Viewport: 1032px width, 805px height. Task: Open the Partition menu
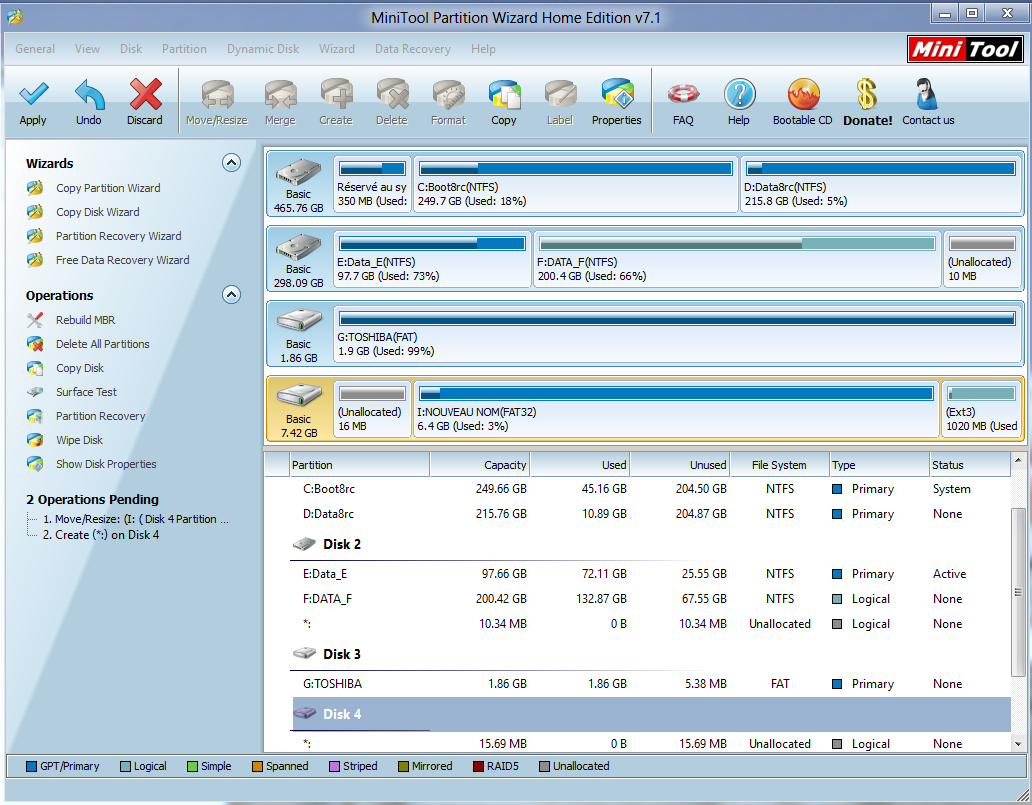pos(184,49)
